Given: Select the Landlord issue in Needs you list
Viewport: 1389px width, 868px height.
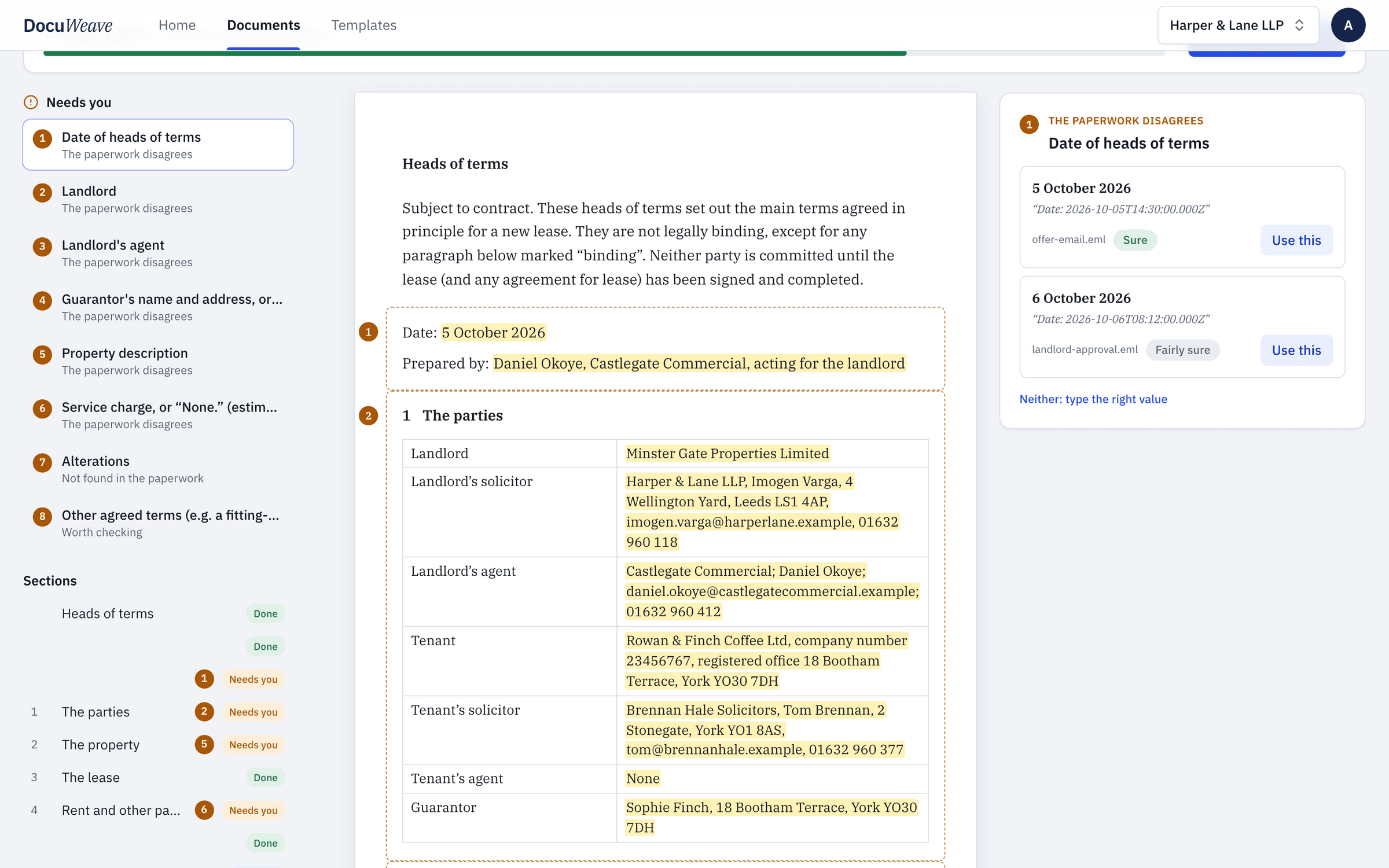Looking at the screenshot, I should [x=158, y=198].
